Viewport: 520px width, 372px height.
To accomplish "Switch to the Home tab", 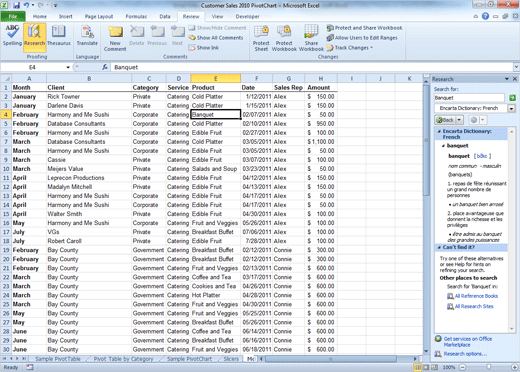I will pyautogui.click(x=40, y=16).
